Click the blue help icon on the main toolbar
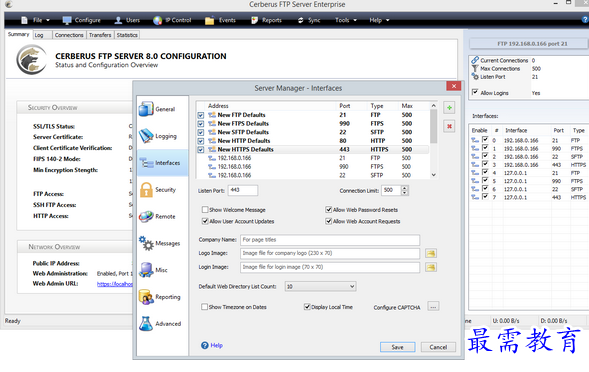The width and height of the screenshot is (589, 372). tap(585, 20)
